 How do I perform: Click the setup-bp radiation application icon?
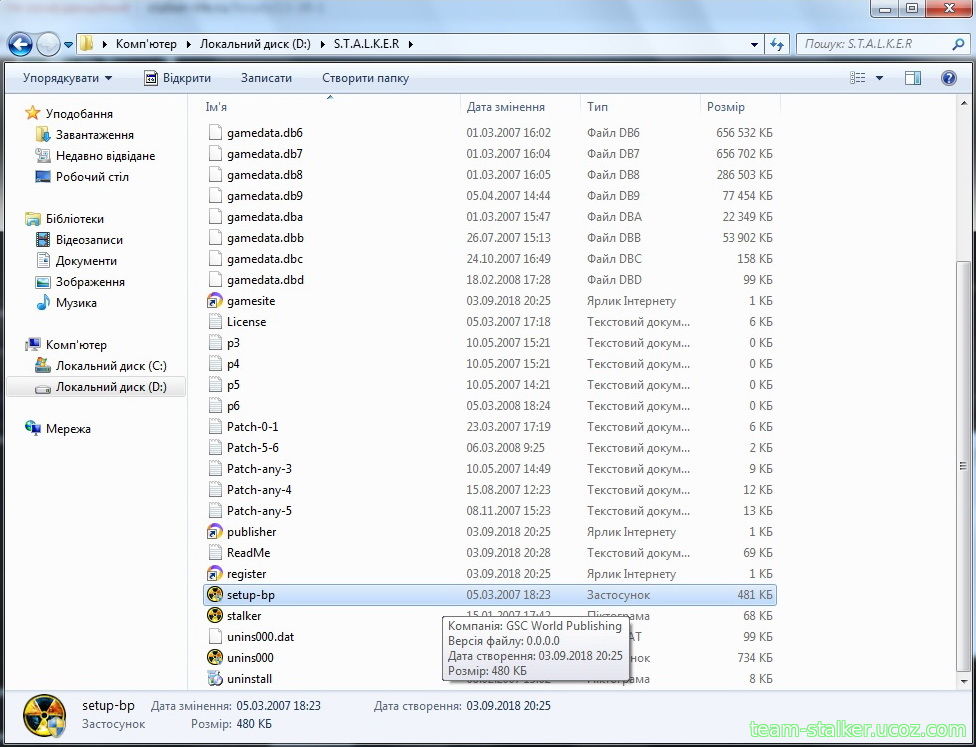point(215,595)
